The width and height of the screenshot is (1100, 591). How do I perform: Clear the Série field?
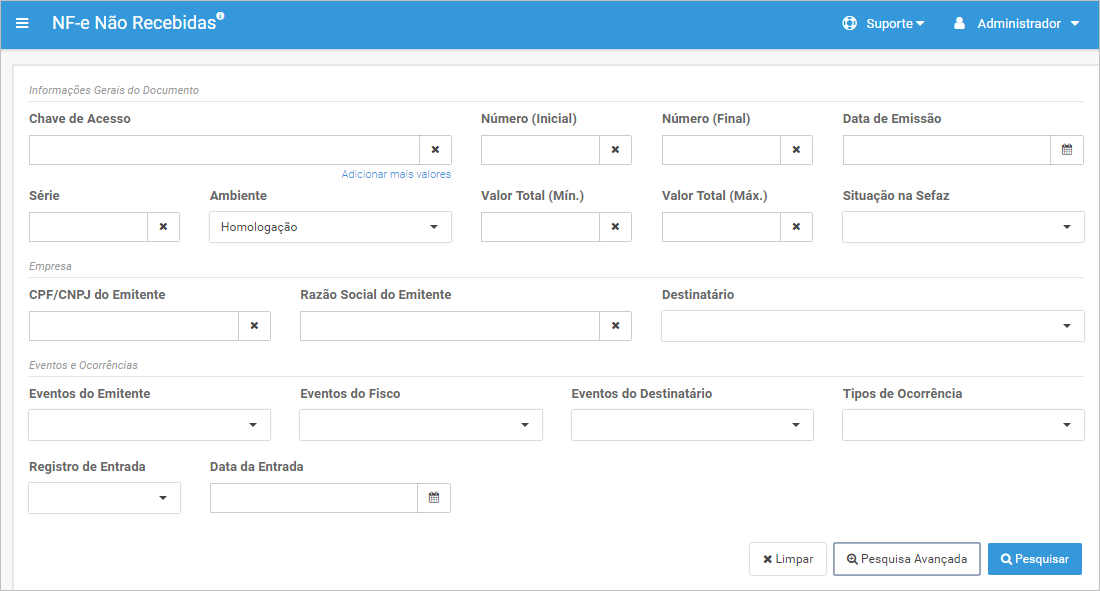pyautogui.click(x=163, y=227)
